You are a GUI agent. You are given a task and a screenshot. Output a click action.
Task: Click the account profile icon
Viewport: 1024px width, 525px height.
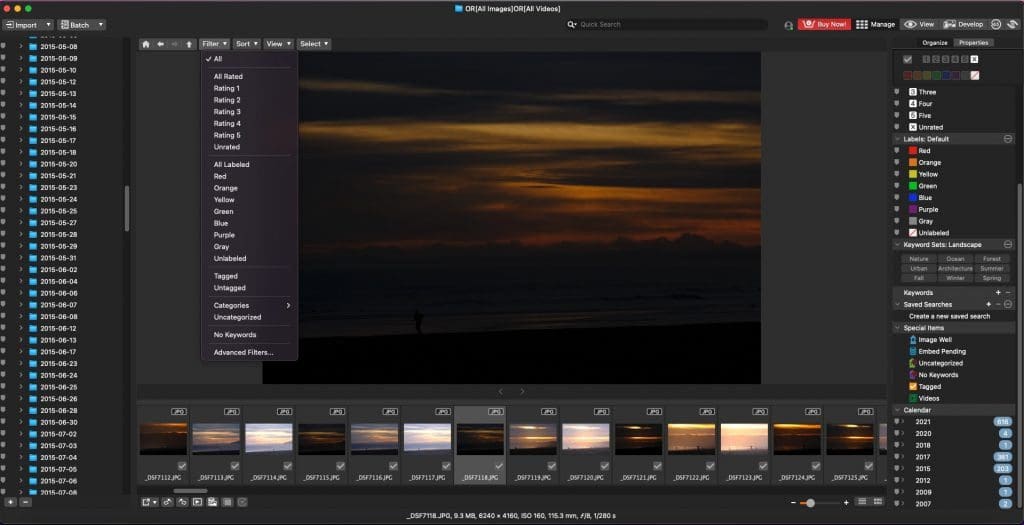(788, 24)
